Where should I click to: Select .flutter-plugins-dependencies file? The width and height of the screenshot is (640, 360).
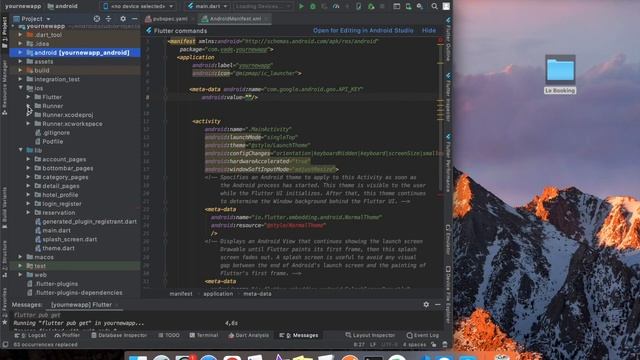[x=79, y=293]
